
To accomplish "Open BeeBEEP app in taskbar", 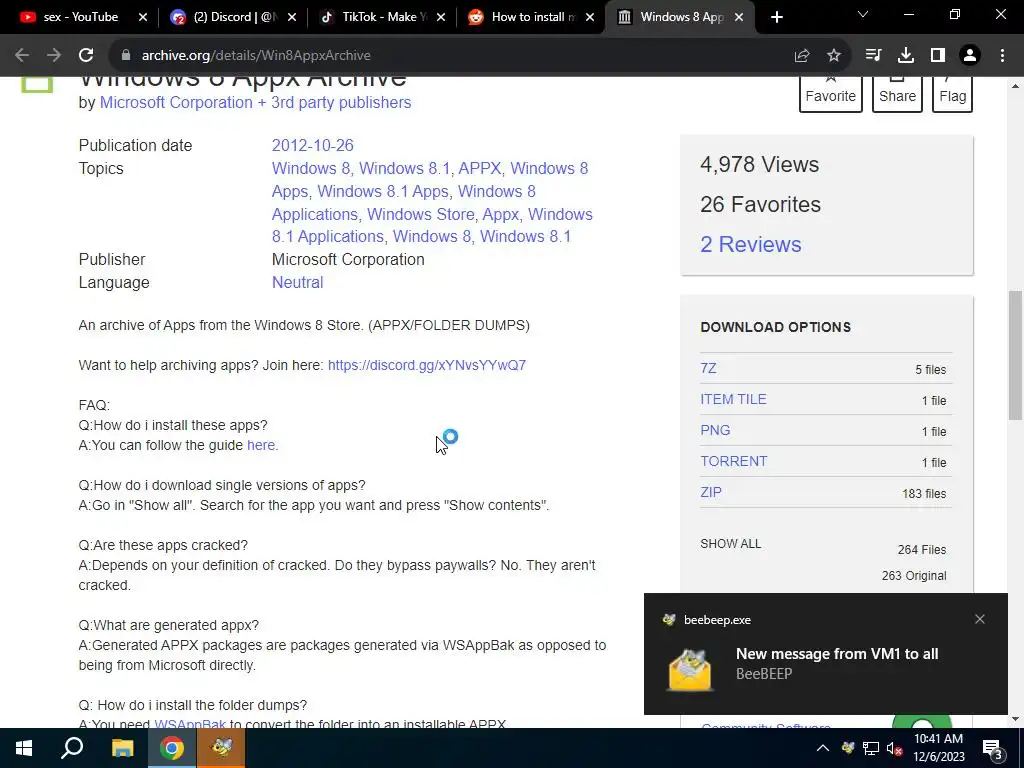I will coord(222,748).
